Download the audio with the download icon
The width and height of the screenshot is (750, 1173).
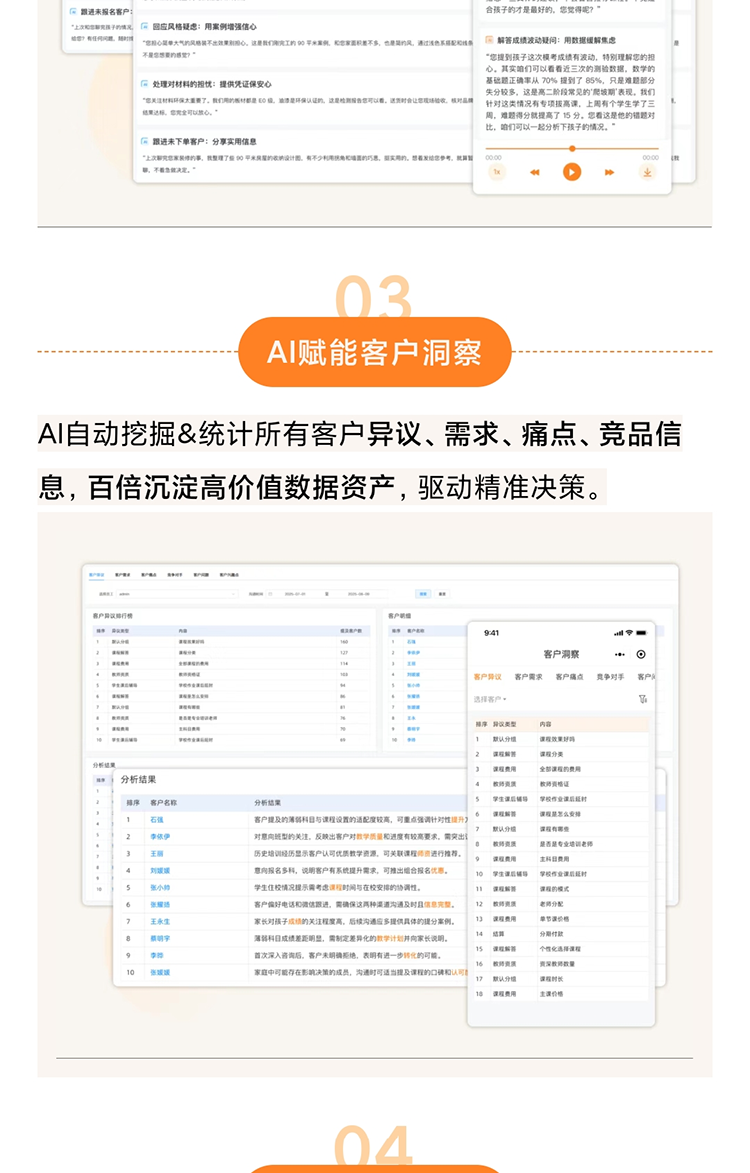pos(648,172)
